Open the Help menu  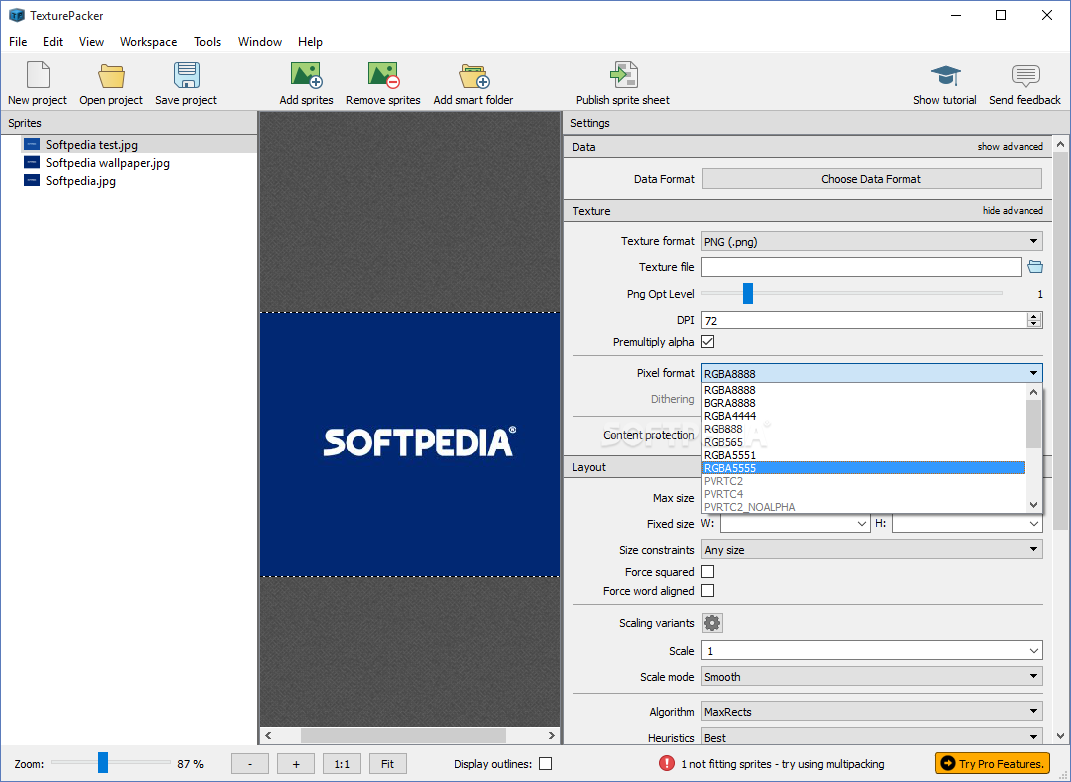pos(310,42)
